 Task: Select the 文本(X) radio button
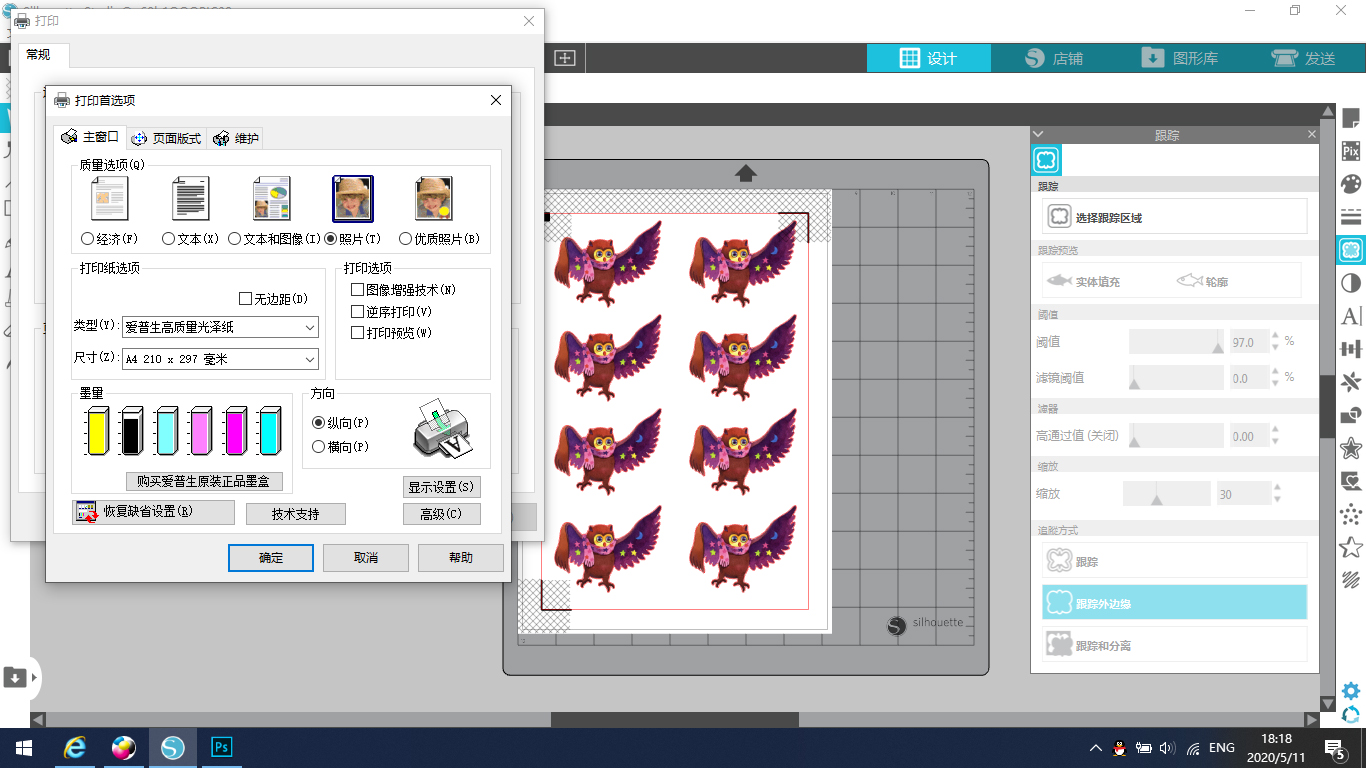click(168, 239)
